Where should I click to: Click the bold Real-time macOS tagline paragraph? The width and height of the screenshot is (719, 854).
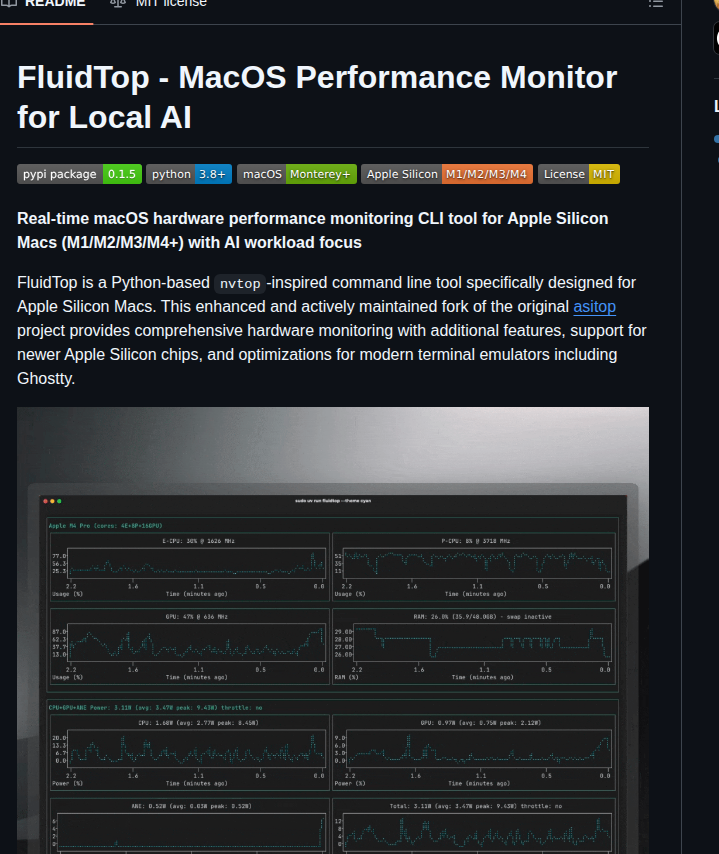tap(313, 230)
